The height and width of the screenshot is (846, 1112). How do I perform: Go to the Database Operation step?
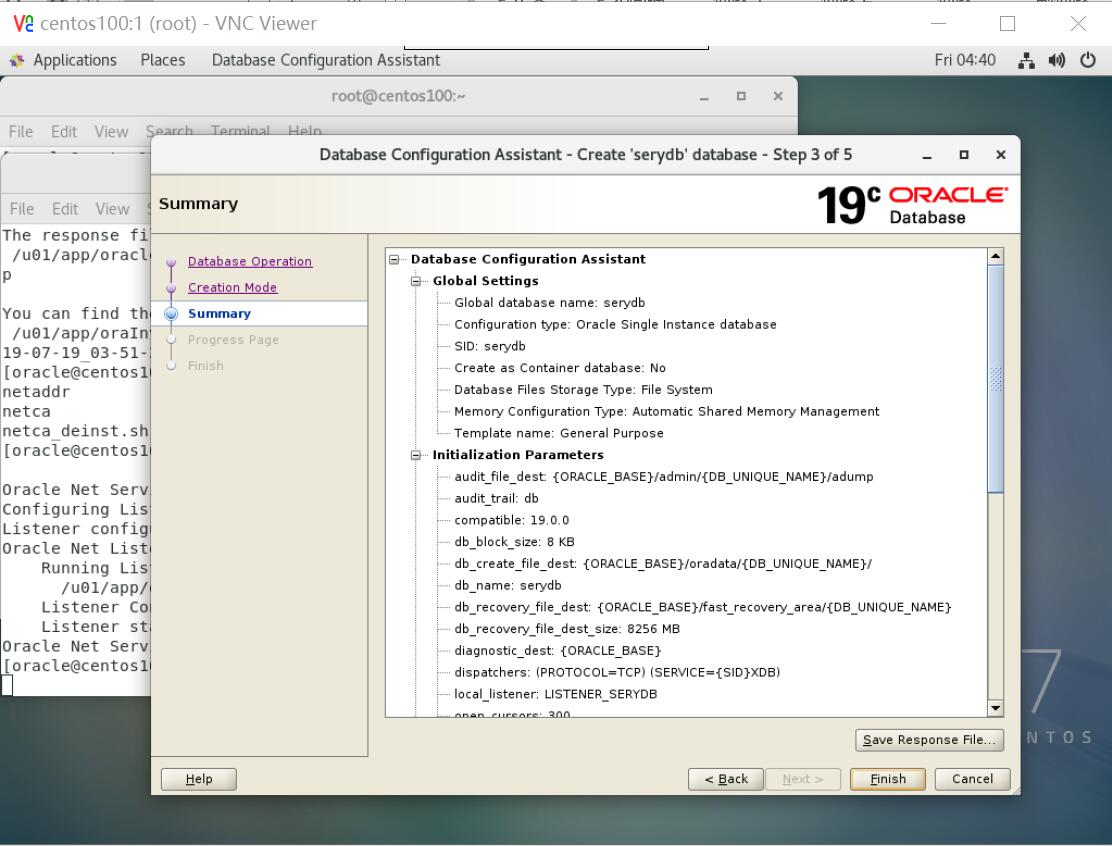coord(250,262)
